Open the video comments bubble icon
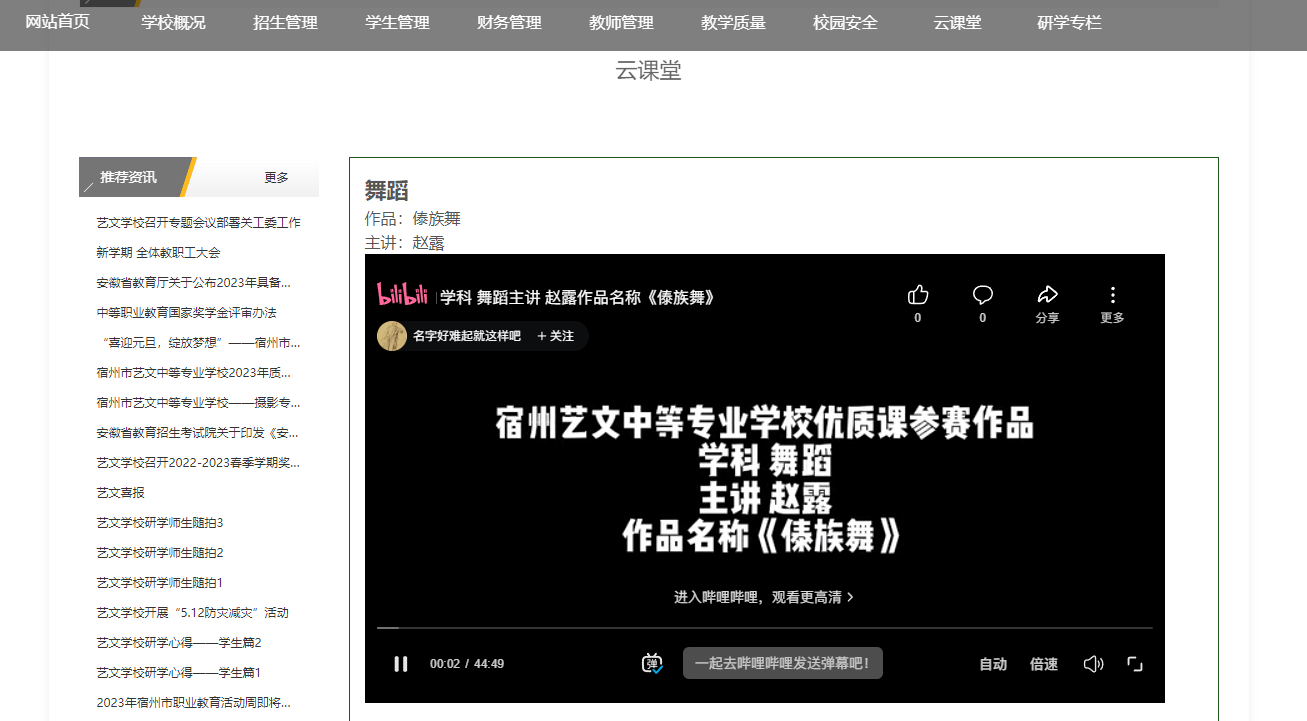1307x721 pixels. (982, 295)
